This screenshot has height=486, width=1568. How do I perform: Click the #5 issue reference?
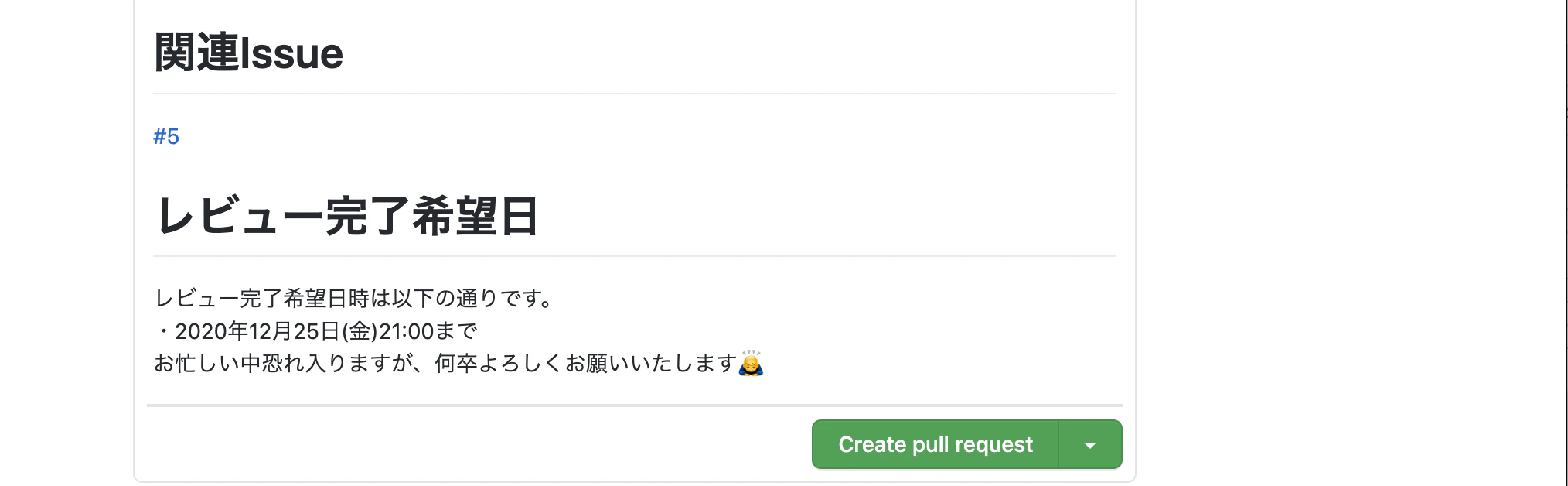tap(166, 136)
